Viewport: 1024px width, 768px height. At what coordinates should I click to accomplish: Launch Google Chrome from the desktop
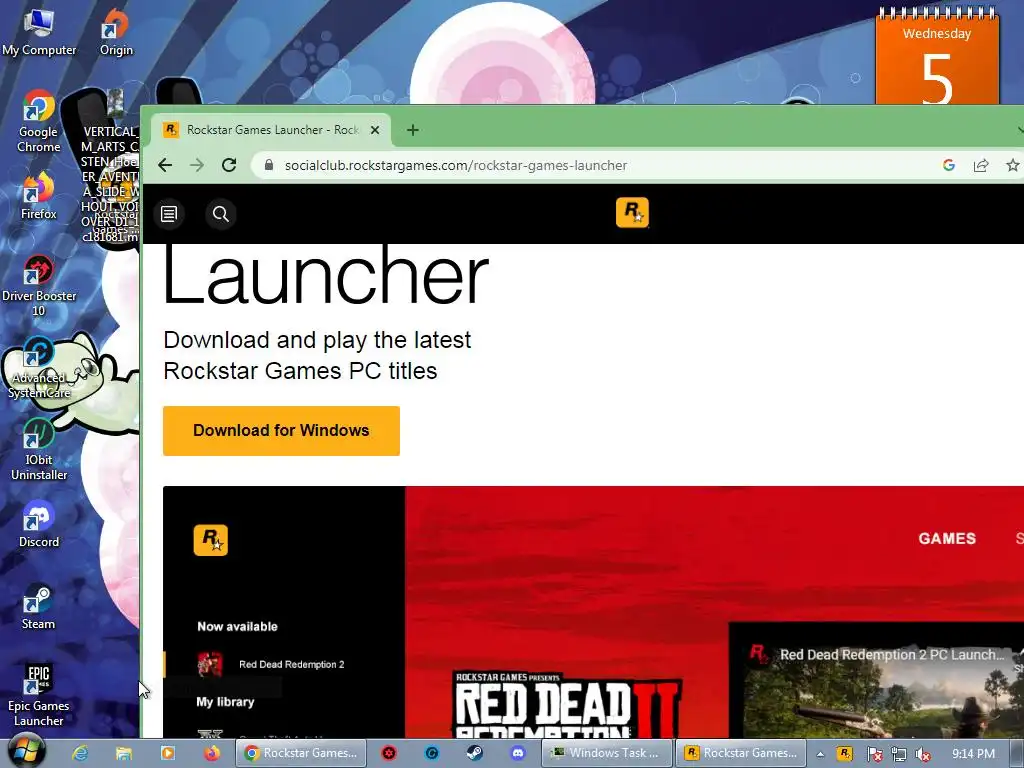point(39,121)
